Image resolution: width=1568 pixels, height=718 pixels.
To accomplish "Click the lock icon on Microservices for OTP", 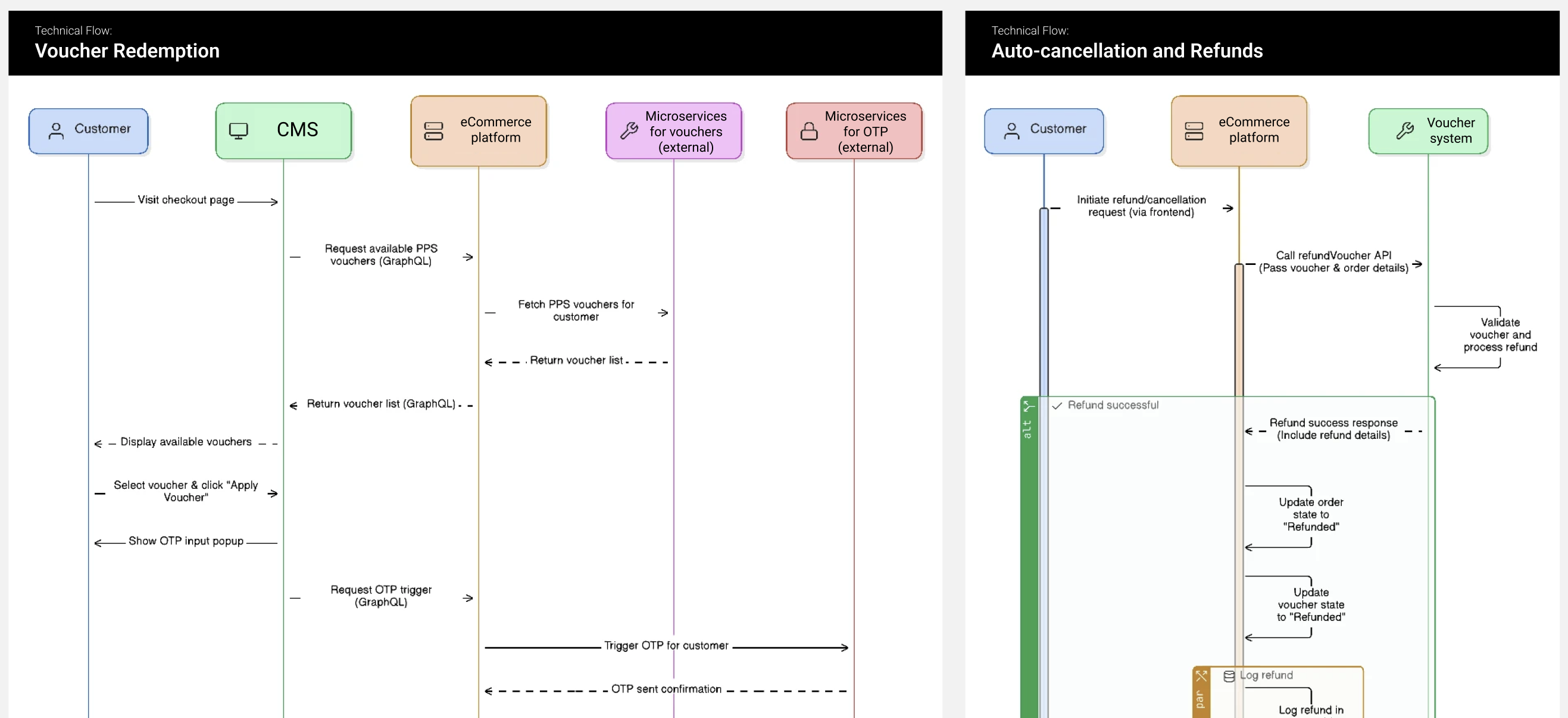I will [808, 130].
